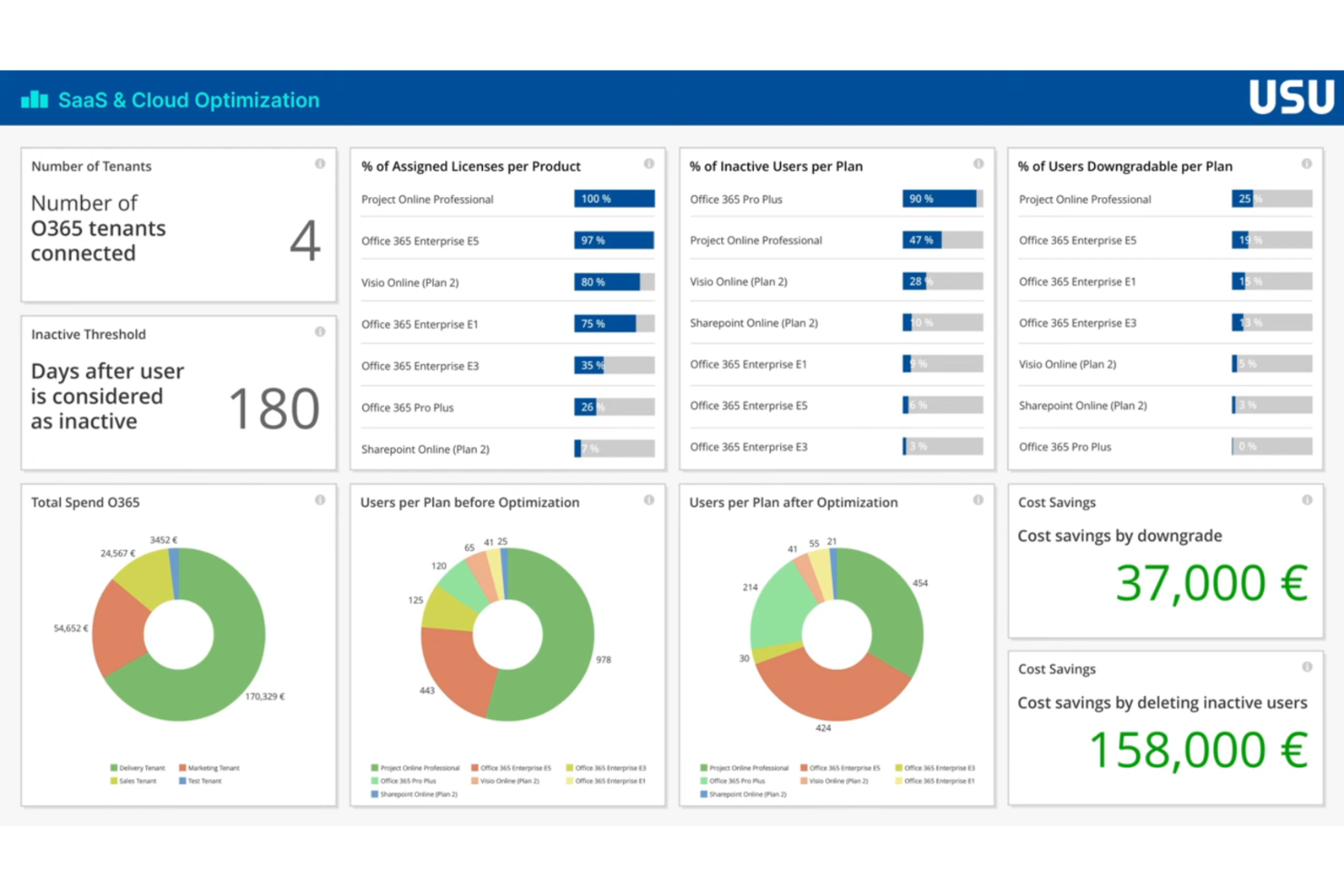The height and width of the screenshot is (896, 1344).
Task: Click 'Sharepoint Online (Plan 2)' row in Inactive Users panel
Action: [836, 322]
